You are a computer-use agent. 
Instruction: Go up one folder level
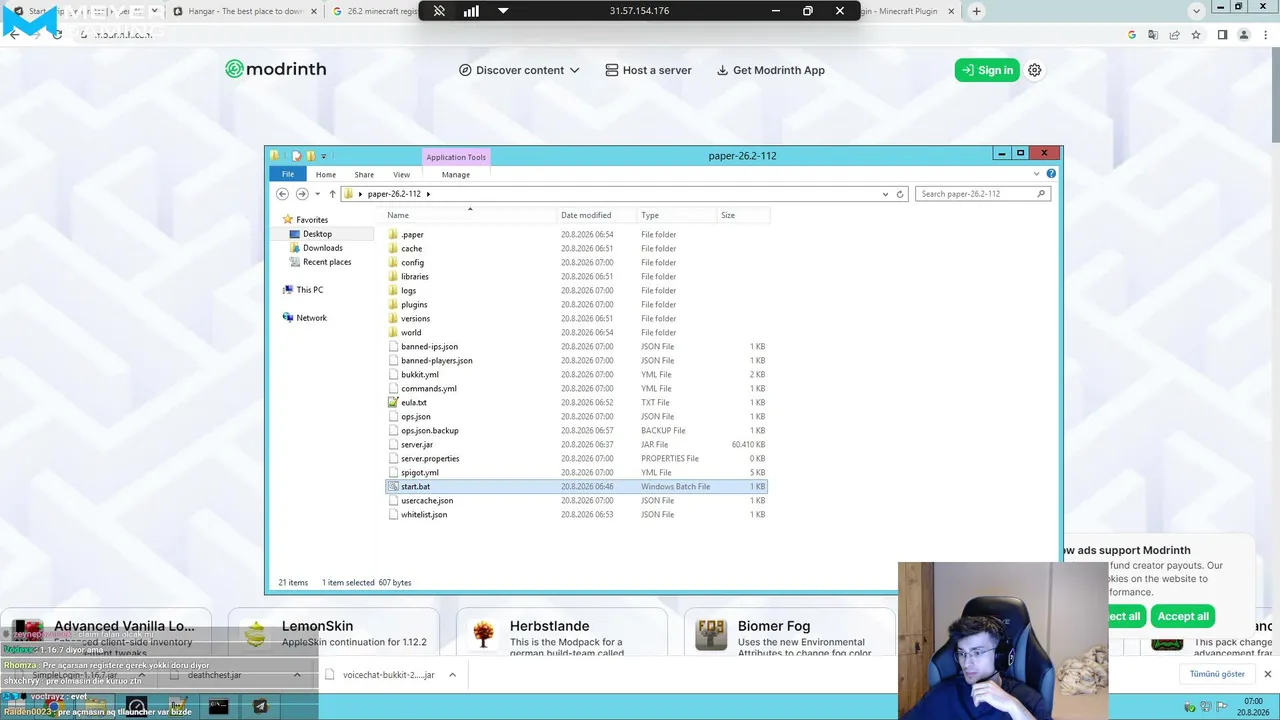tap(332, 194)
